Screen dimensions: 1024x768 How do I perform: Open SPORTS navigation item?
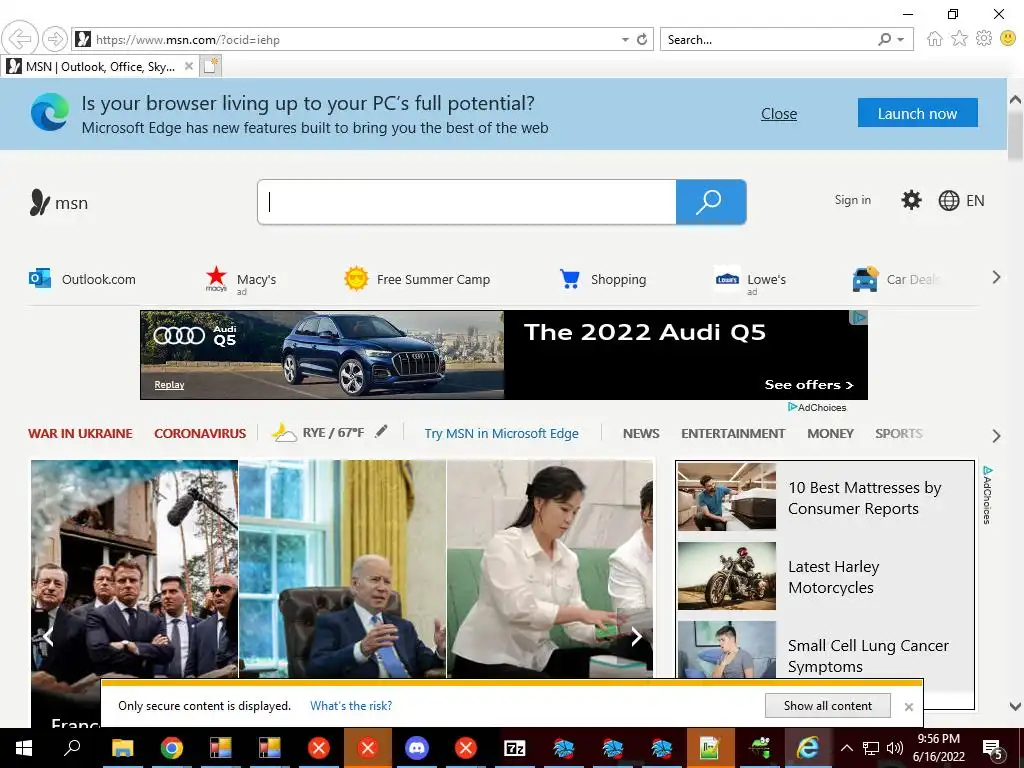coord(899,434)
